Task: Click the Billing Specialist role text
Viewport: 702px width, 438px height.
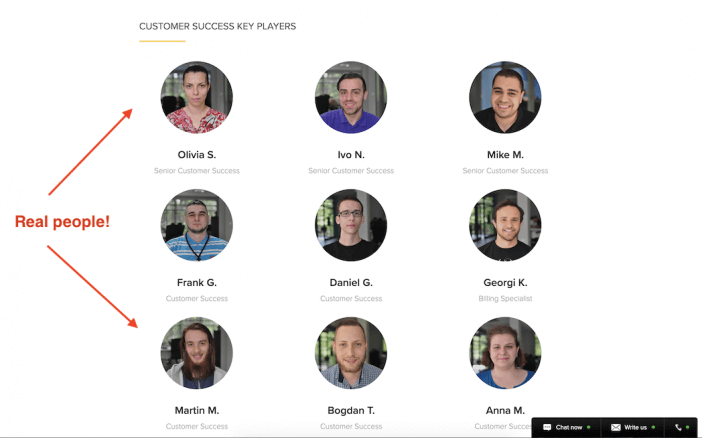Action: [505, 299]
